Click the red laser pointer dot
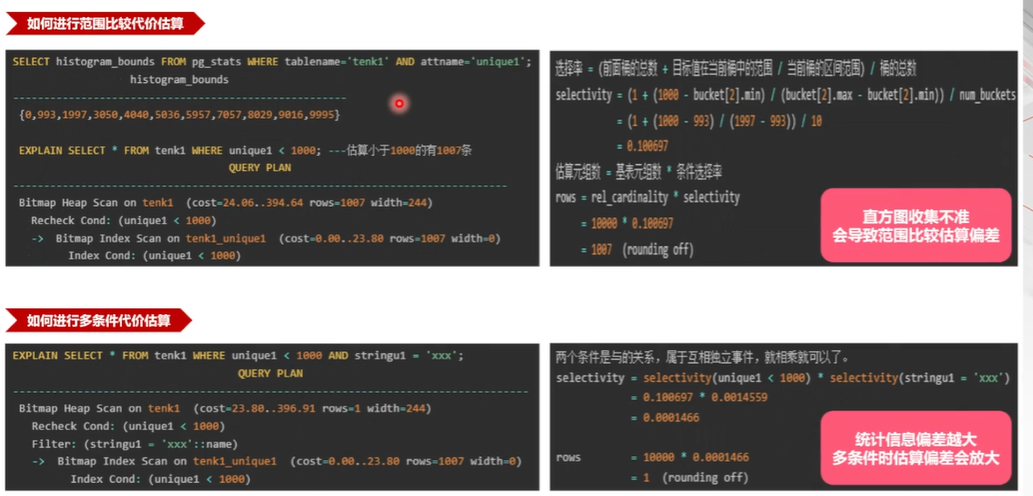Image resolution: width=1033 pixels, height=496 pixels. click(x=399, y=103)
